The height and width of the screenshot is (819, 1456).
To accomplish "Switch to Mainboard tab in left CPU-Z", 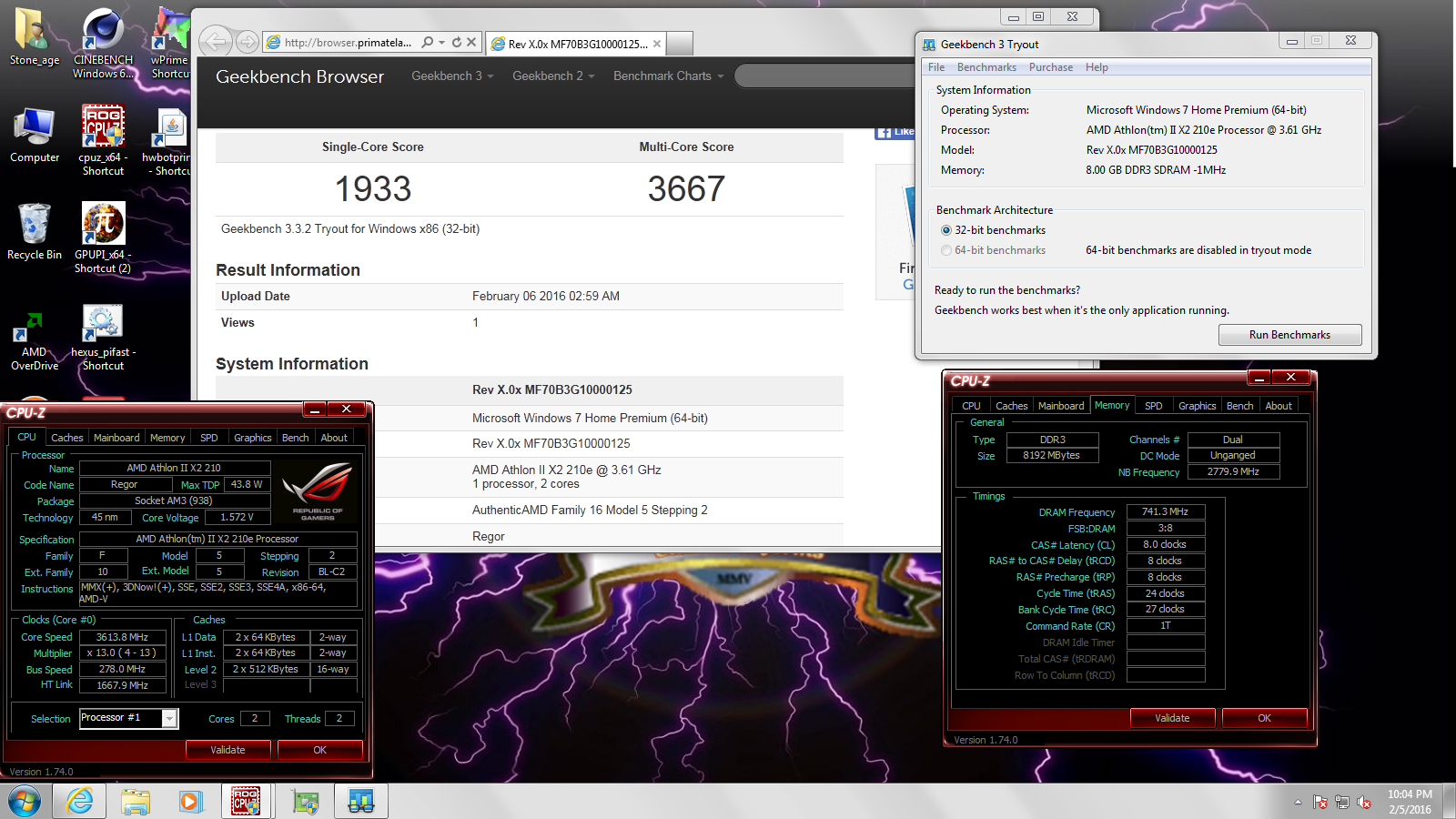I will point(116,438).
